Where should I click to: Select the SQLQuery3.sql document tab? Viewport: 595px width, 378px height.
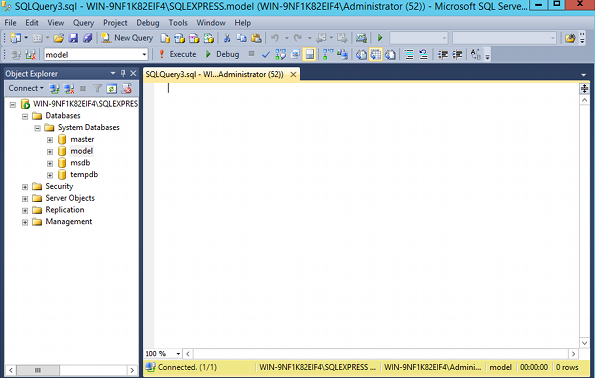pyautogui.click(x=214, y=74)
